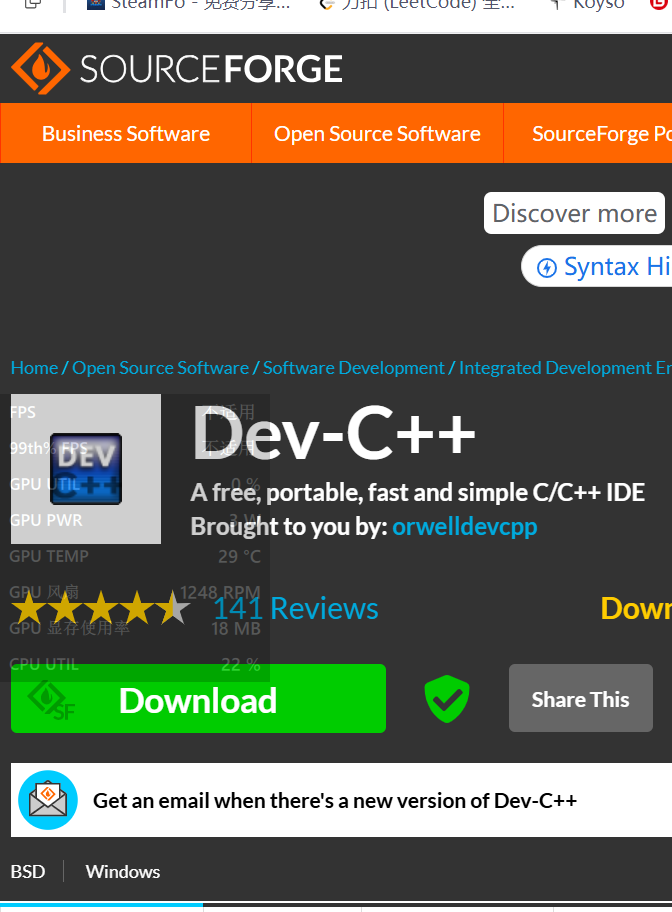Open the Syntax Hi suggestion pill

coord(598,266)
